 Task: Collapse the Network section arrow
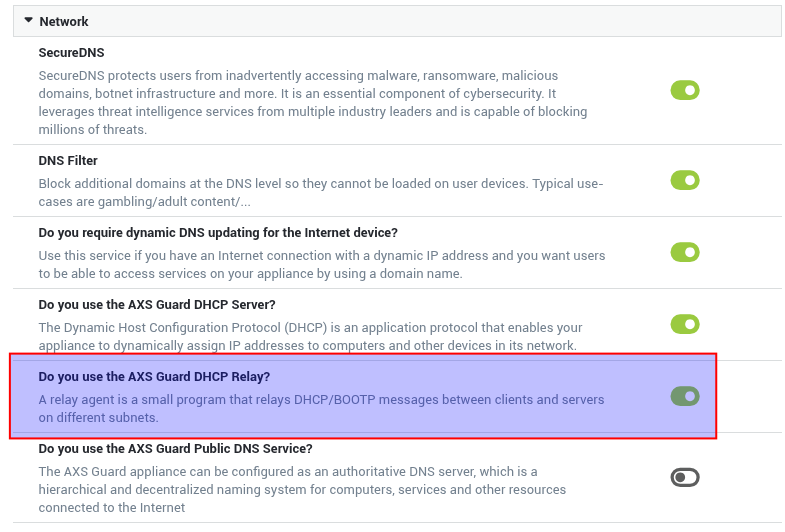click(x=29, y=21)
